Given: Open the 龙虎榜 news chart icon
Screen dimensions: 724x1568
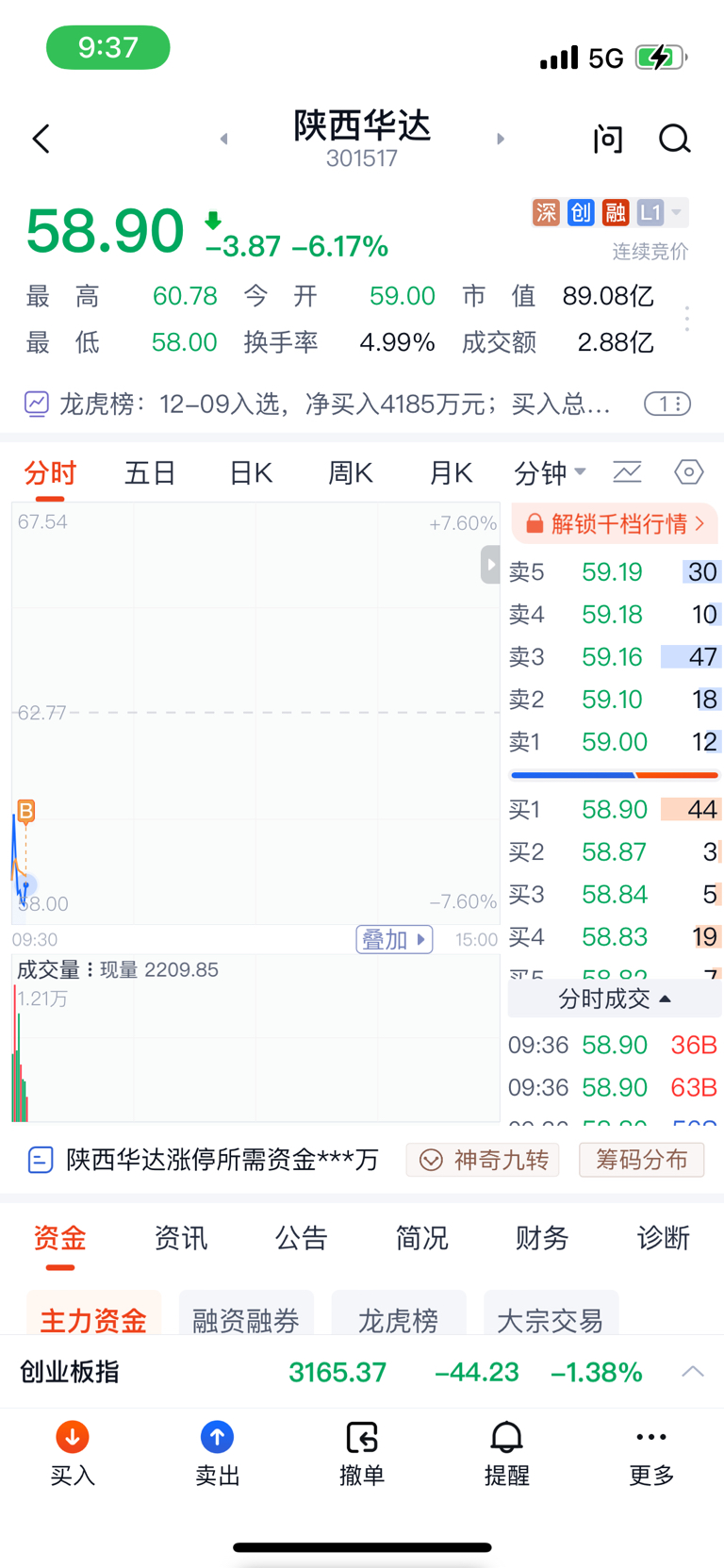Looking at the screenshot, I should (36, 404).
